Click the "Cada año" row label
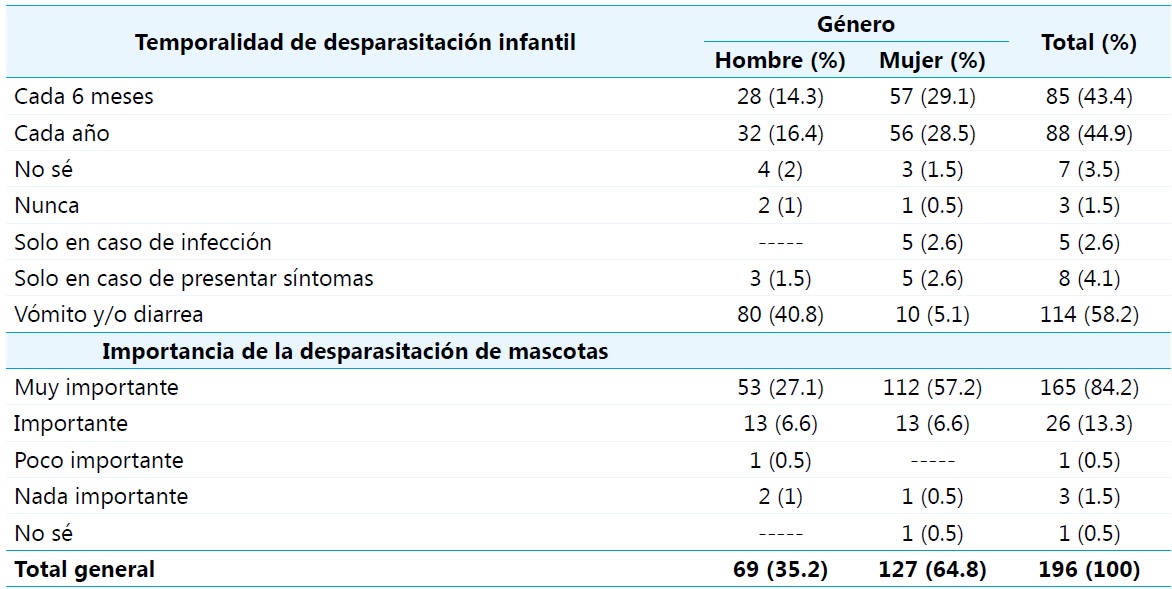1172x589 pixels. coord(62,133)
